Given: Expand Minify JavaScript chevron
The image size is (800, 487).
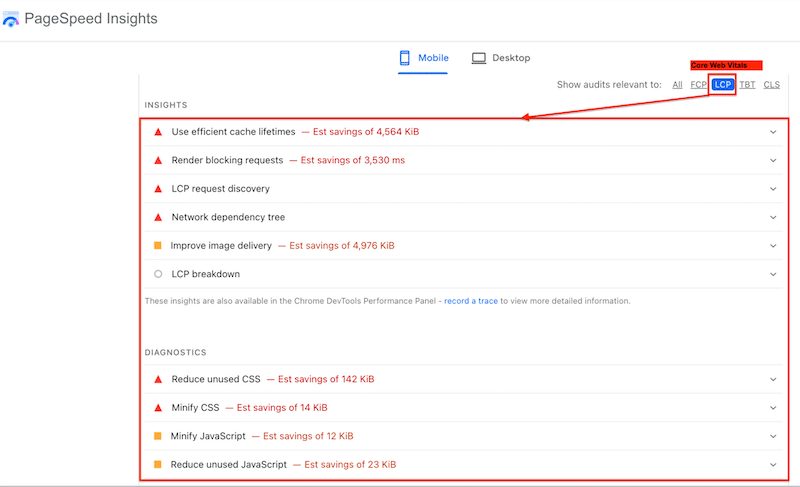Looking at the screenshot, I should click(x=773, y=437).
